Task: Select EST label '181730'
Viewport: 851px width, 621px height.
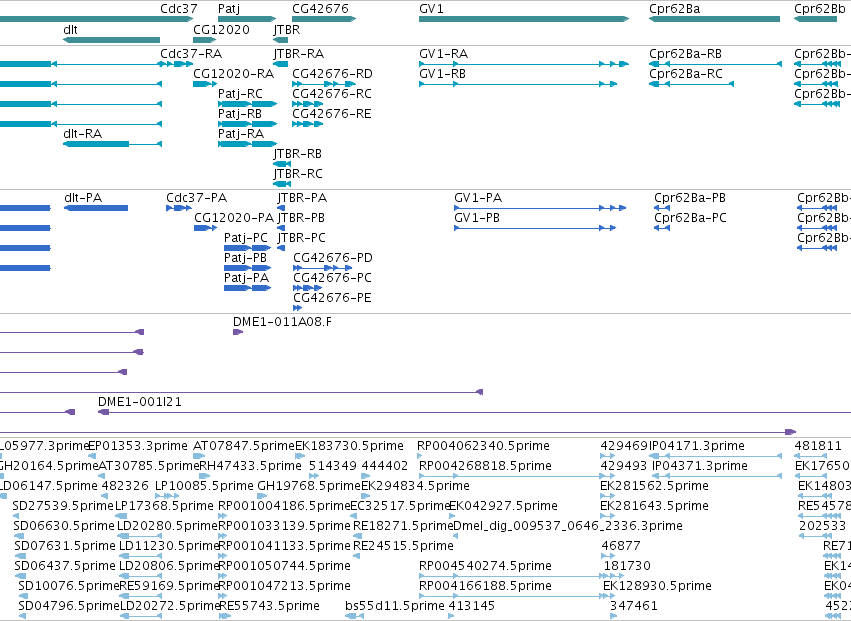Action: click(627, 566)
